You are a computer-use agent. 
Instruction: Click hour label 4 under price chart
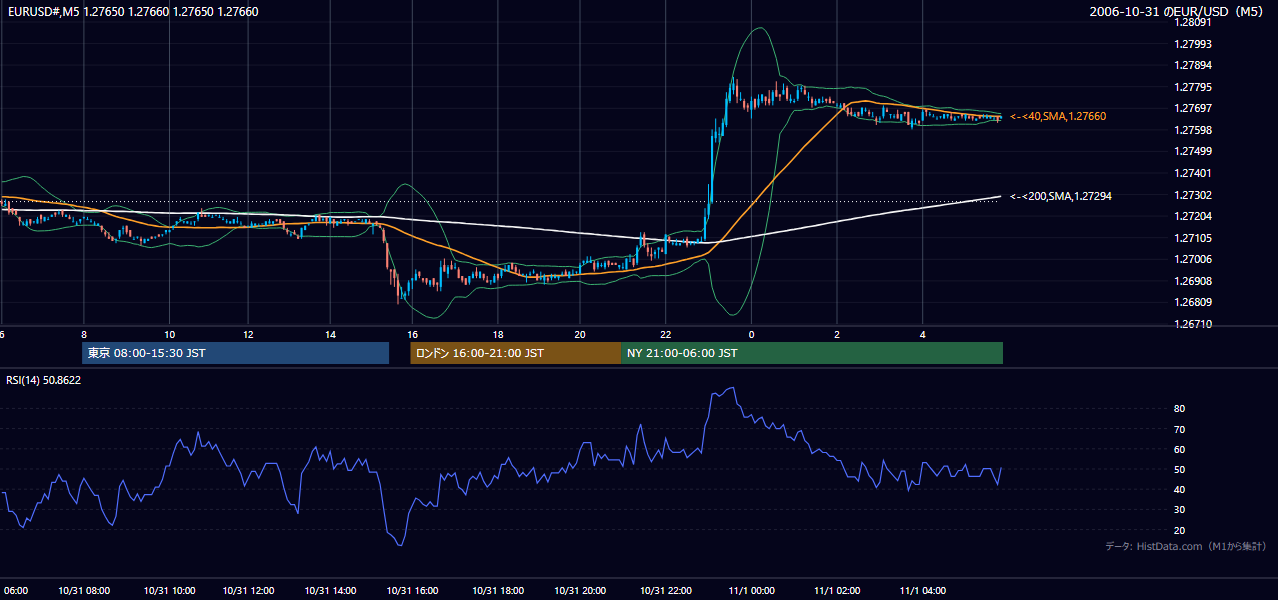point(923,334)
